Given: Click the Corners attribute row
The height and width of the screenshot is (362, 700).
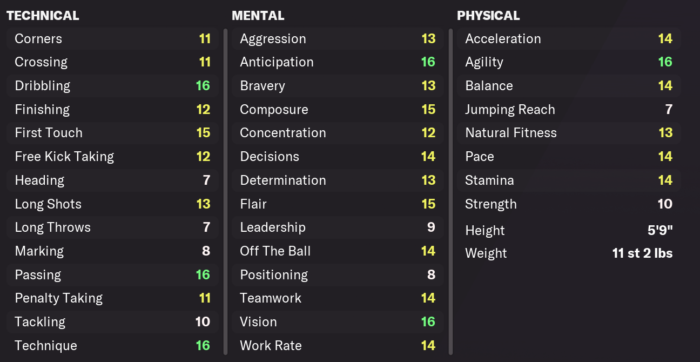Looking at the screenshot, I should [x=112, y=38].
